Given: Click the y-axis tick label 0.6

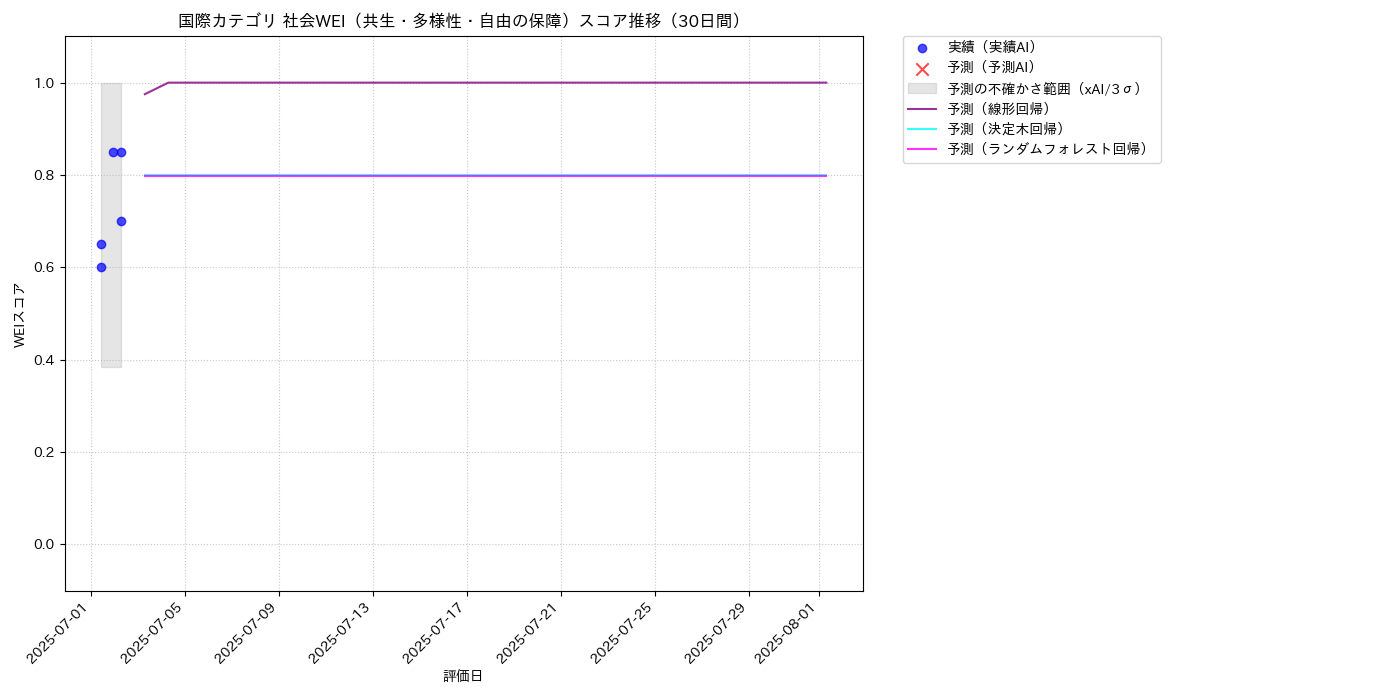Looking at the screenshot, I should [46, 267].
